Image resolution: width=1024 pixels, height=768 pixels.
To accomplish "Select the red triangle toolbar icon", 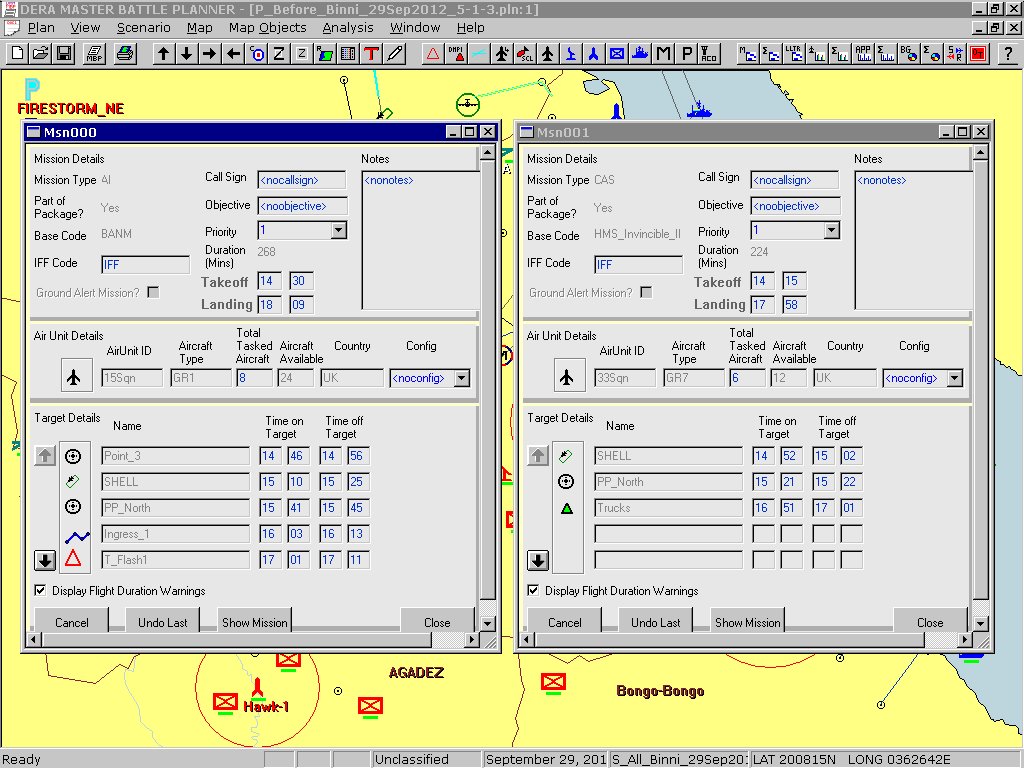I will [x=433, y=54].
